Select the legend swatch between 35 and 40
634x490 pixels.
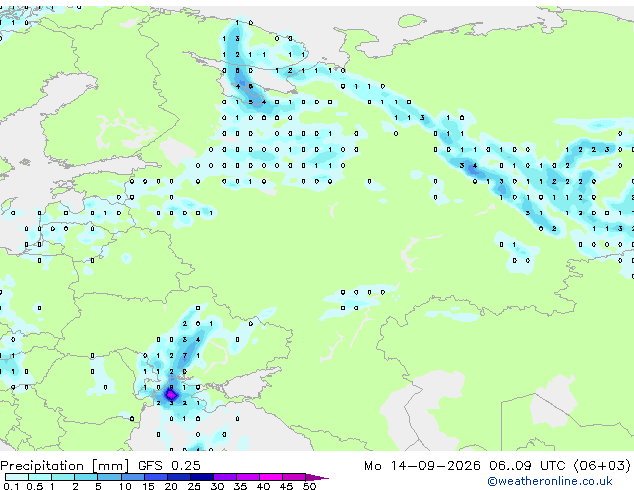point(248,477)
